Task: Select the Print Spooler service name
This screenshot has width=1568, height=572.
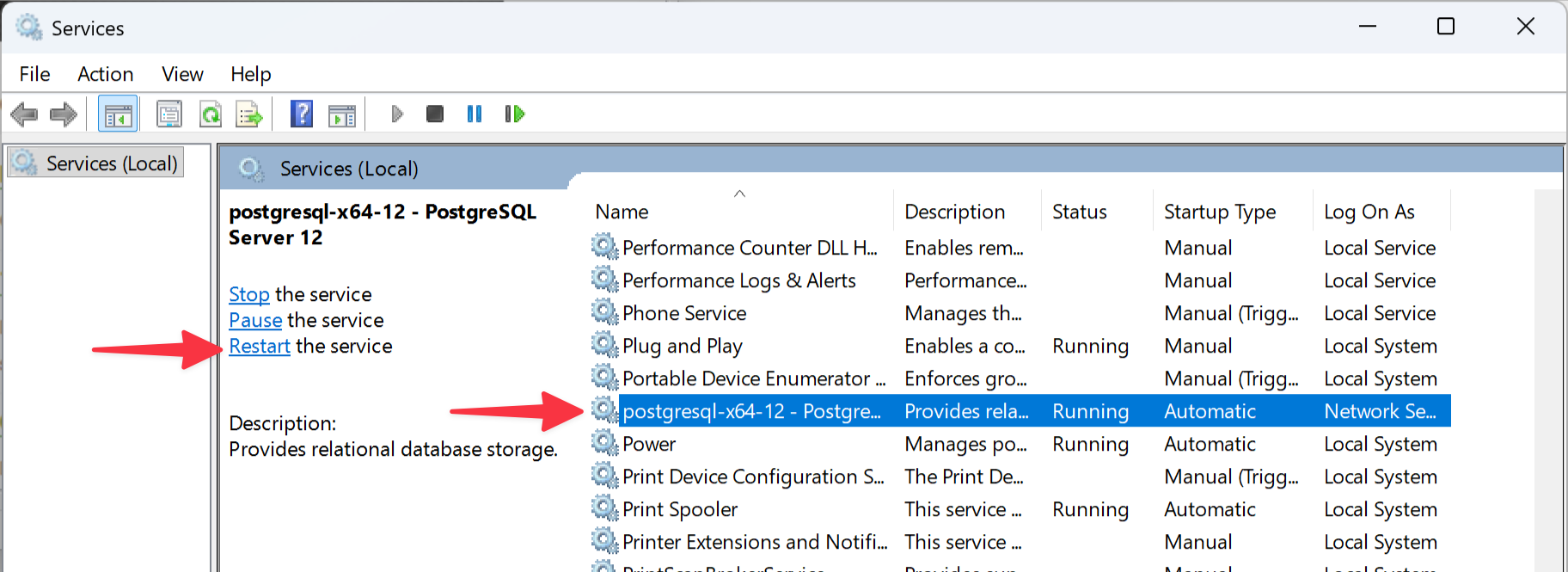Action: point(680,509)
